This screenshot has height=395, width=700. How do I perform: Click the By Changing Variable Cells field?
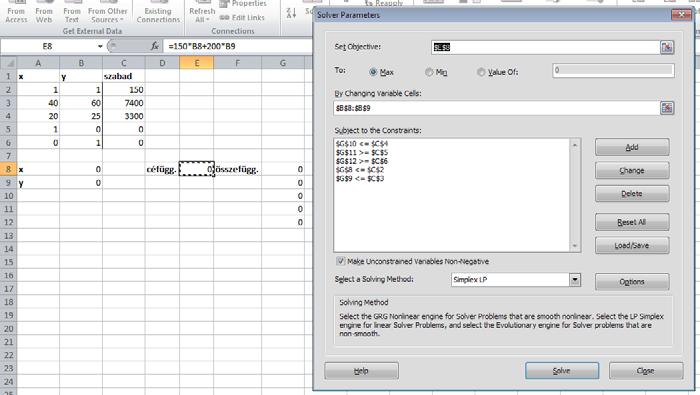coord(496,108)
